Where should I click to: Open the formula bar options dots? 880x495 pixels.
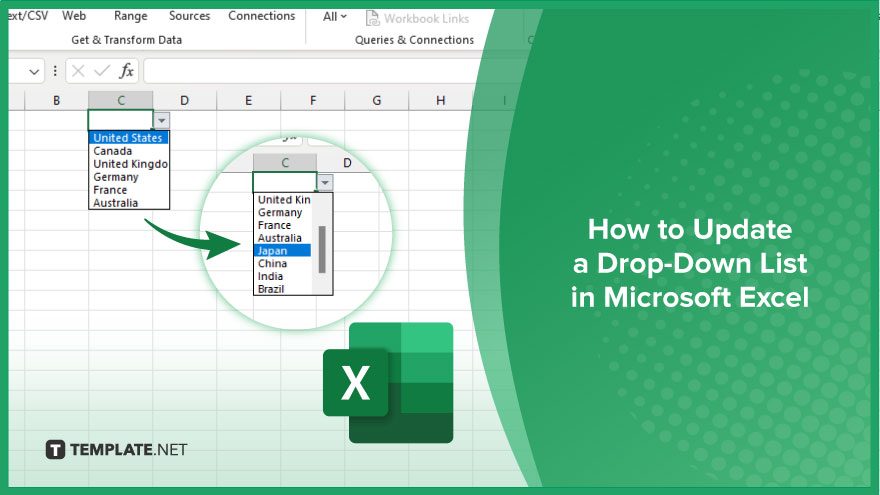pyautogui.click(x=55, y=71)
